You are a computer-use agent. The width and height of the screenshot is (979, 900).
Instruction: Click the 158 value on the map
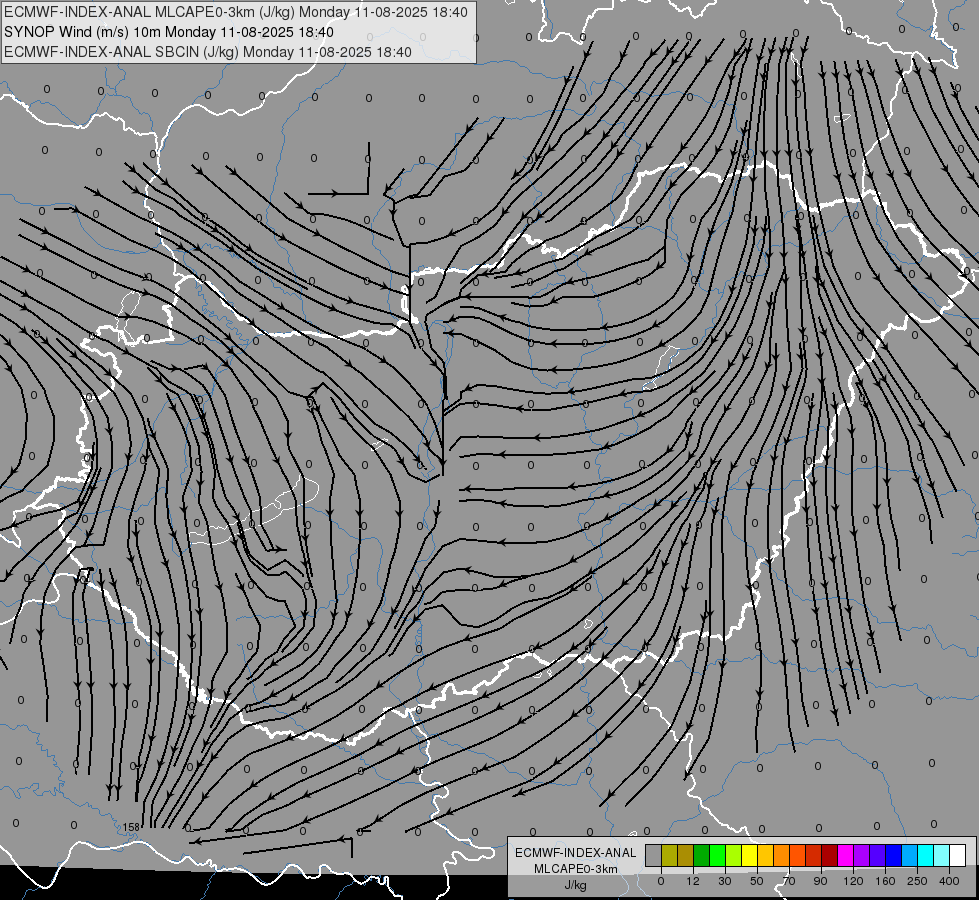[x=130, y=827]
